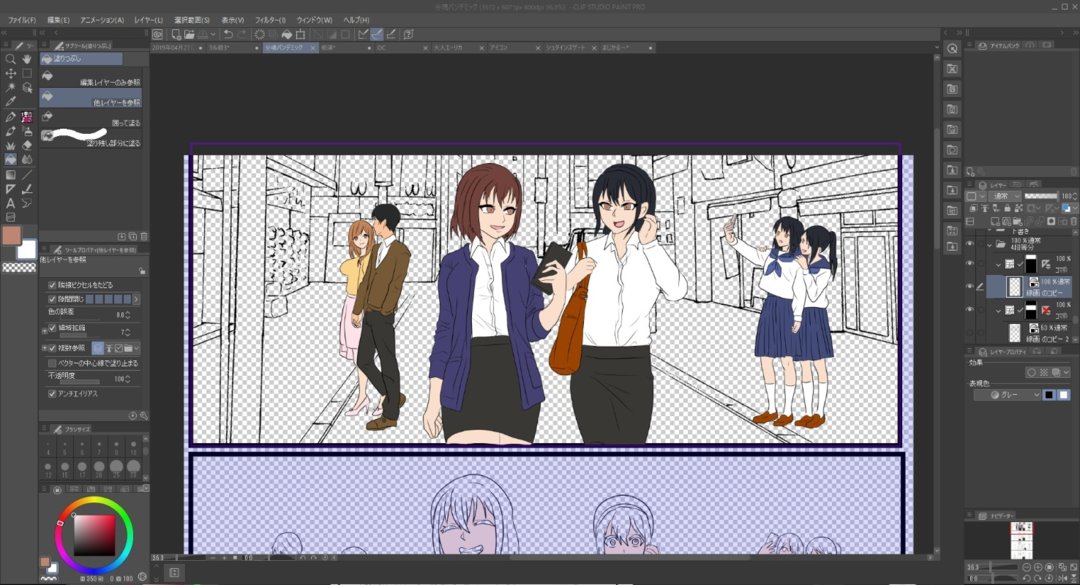Collapse the 4日等分 layer folder
This screenshot has height=585, width=1080.
[989, 245]
